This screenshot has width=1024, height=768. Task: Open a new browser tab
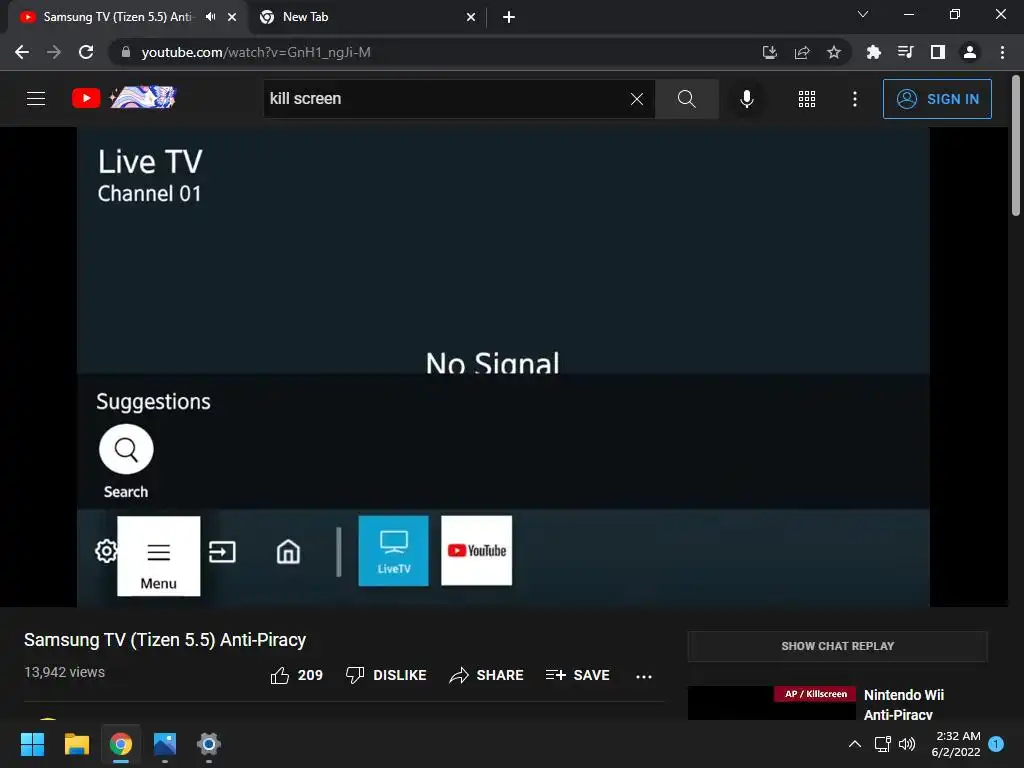click(509, 17)
